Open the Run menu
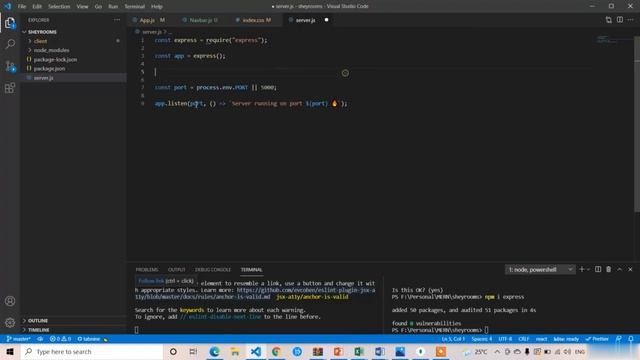This screenshot has height=360, width=640. pos(113,7)
